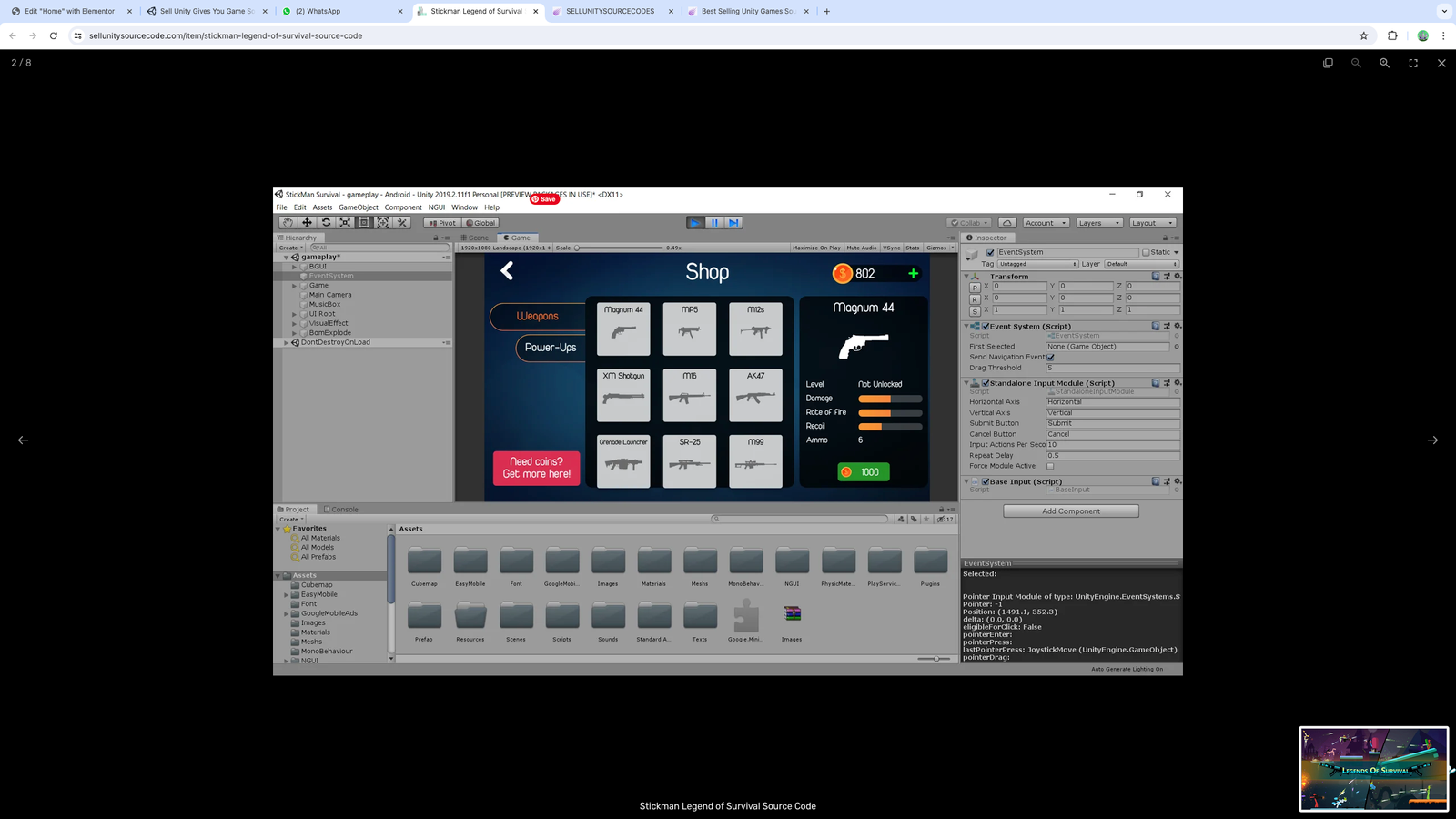Open the Layers dropdown in toolbar

pyautogui.click(x=1098, y=223)
